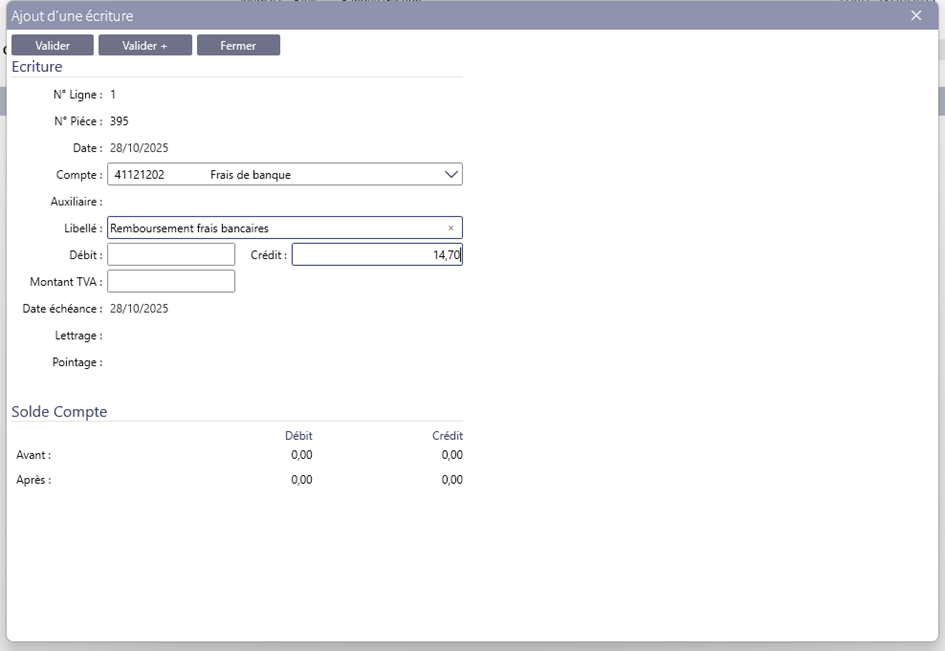
Task: Click the Date échéance value
Action: coord(139,309)
